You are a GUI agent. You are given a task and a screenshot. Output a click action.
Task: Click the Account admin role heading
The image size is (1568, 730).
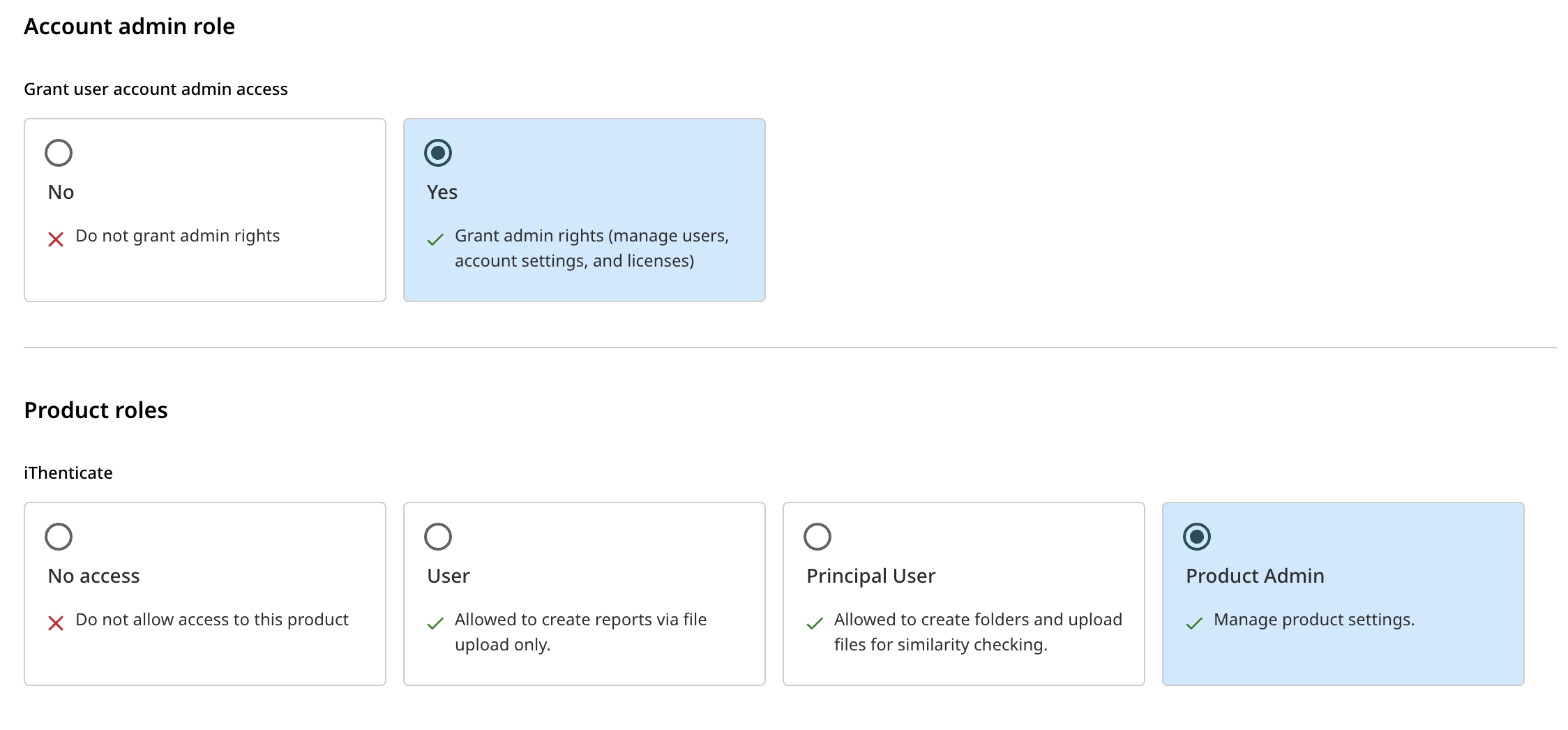[129, 27]
